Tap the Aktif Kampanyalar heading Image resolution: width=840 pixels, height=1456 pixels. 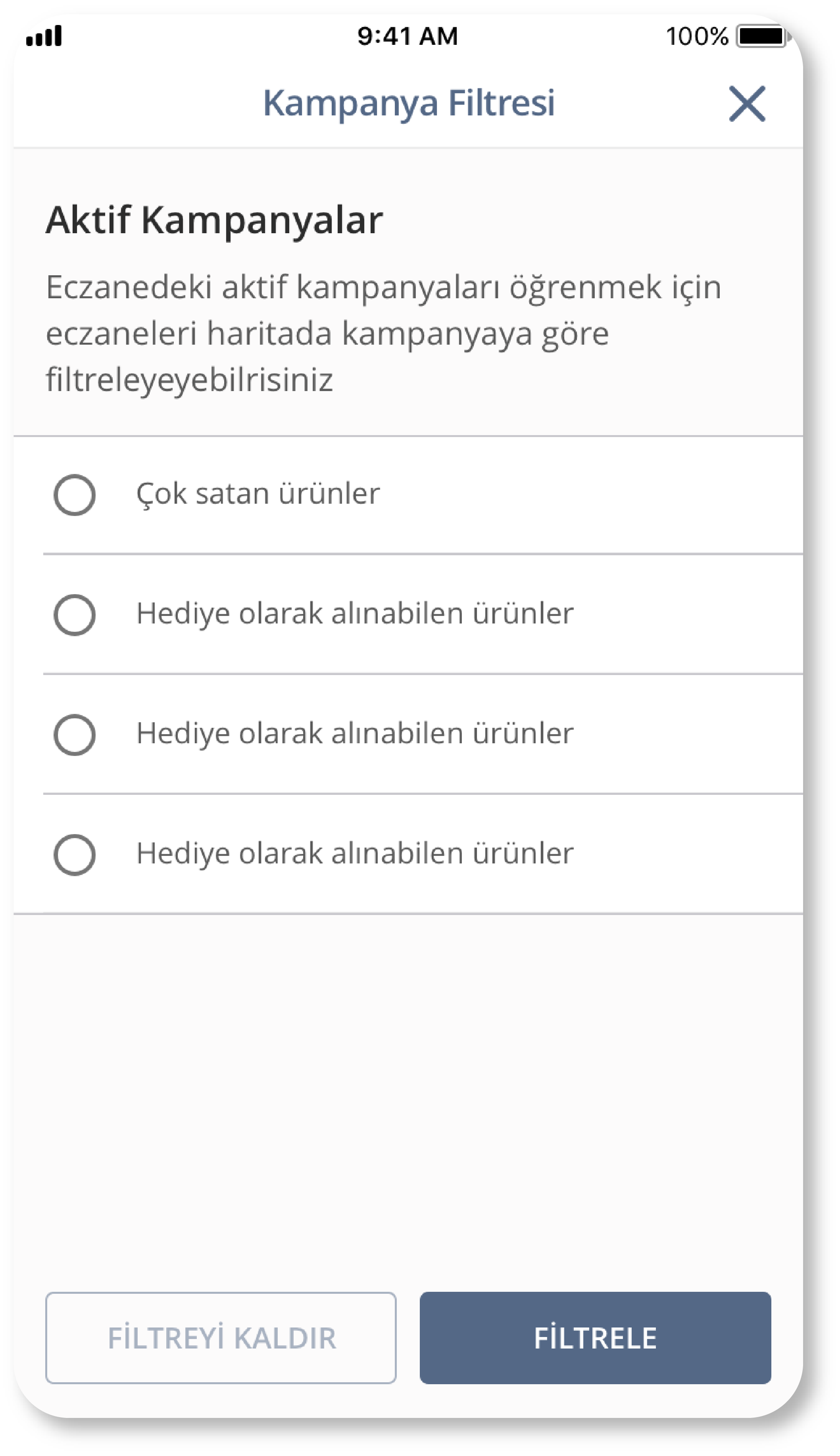coord(216,220)
